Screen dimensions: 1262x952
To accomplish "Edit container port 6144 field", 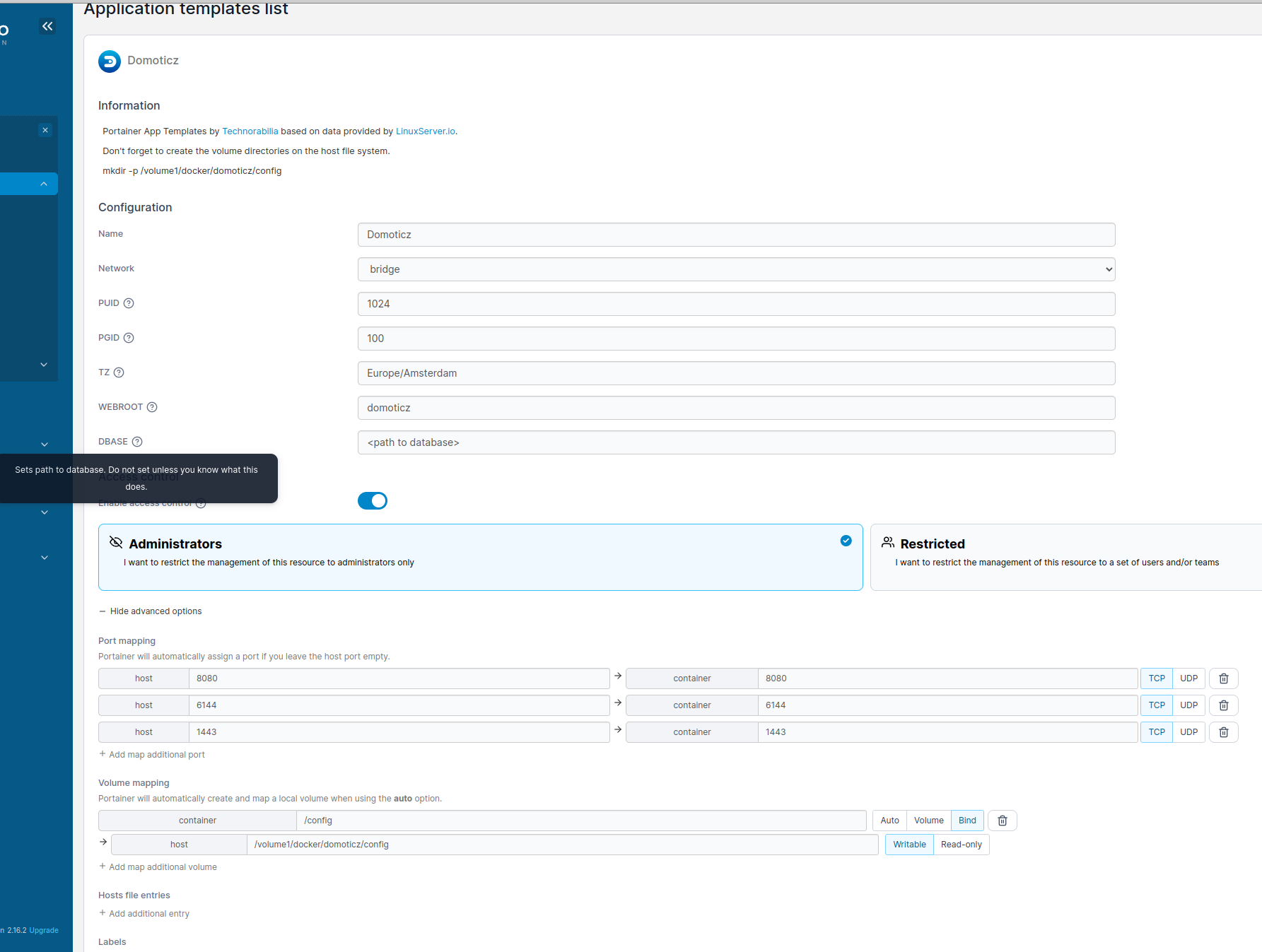I will 948,705.
